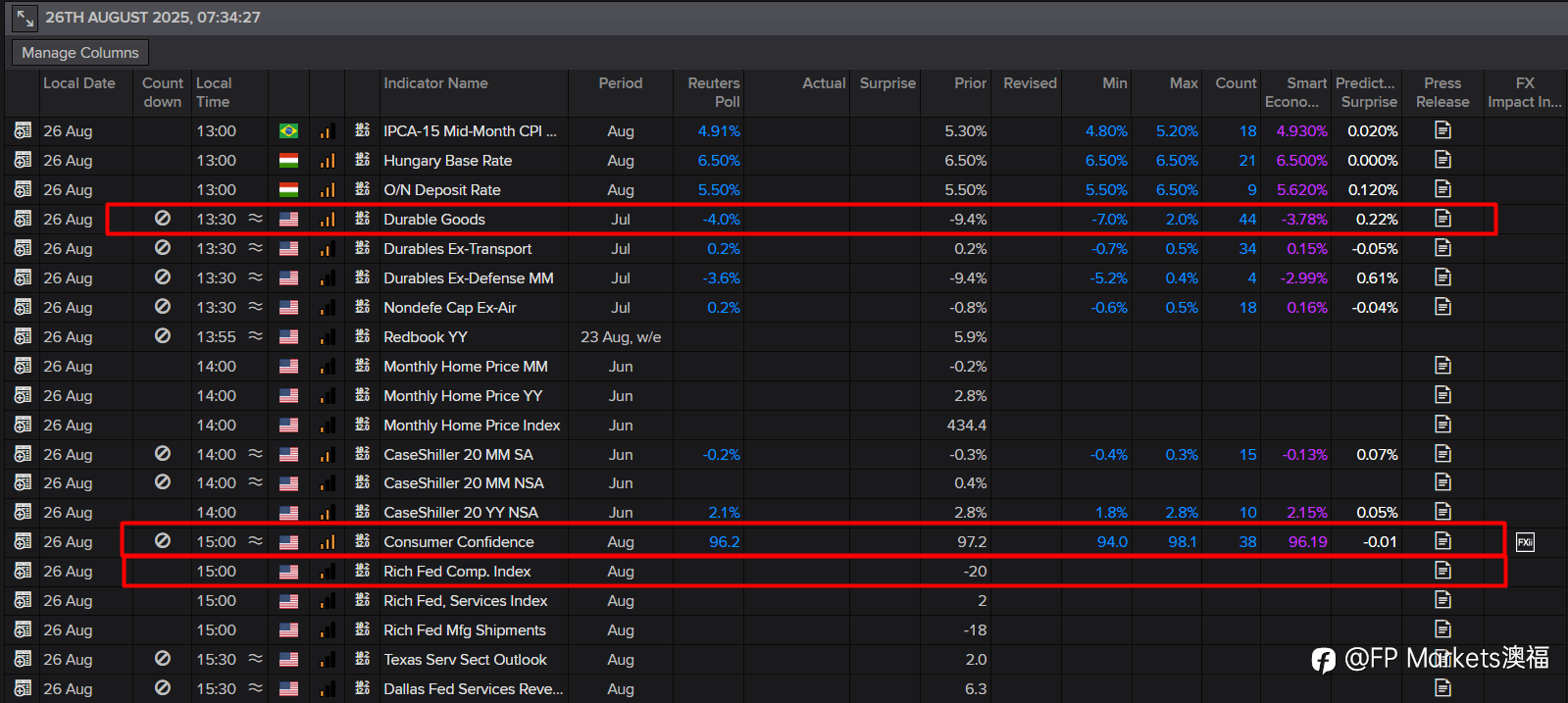This screenshot has width=1568, height=703.
Task: Click importance bars icon on Durable Goods row
Action: tap(328, 219)
